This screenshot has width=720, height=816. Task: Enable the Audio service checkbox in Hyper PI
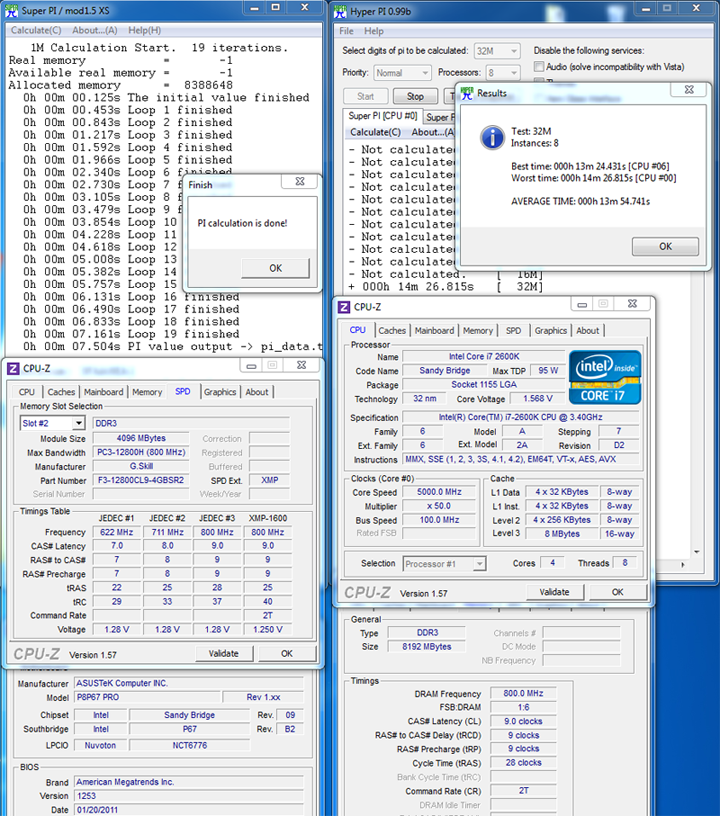pos(539,67)
